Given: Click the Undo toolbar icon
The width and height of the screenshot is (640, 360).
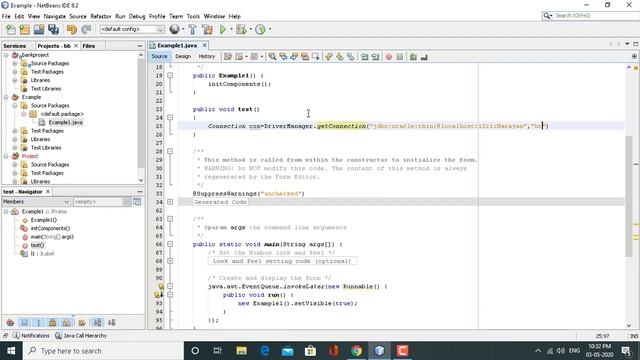Looking at the screenshot, I should 72,29.
